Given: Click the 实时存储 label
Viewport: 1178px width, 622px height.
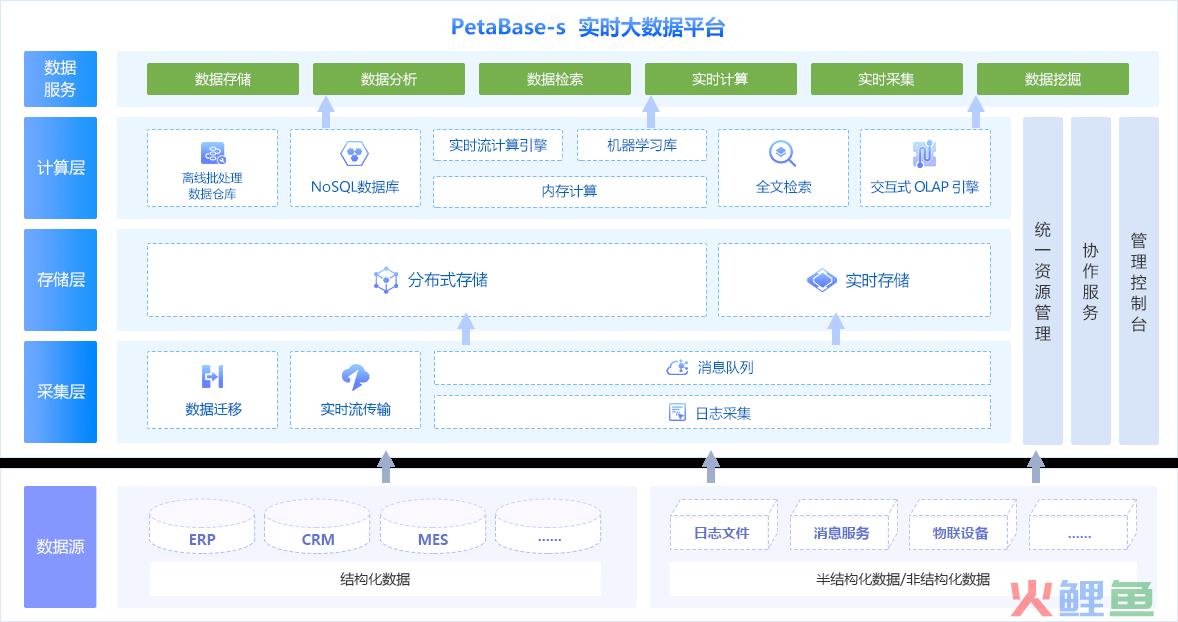Looking at the screenshot, I should [877, 280].
